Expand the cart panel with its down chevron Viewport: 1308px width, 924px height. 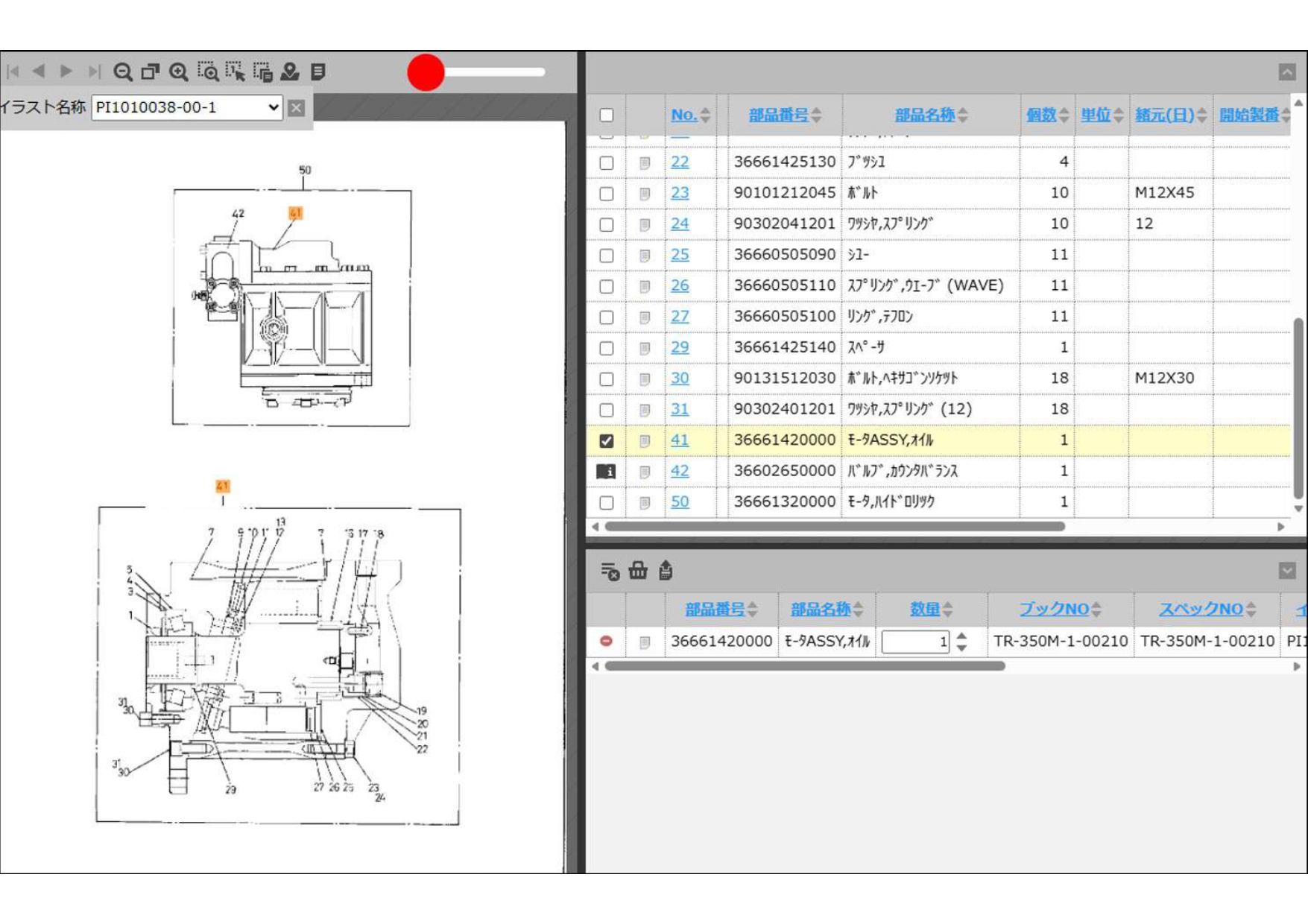[x=1287, y=571]
